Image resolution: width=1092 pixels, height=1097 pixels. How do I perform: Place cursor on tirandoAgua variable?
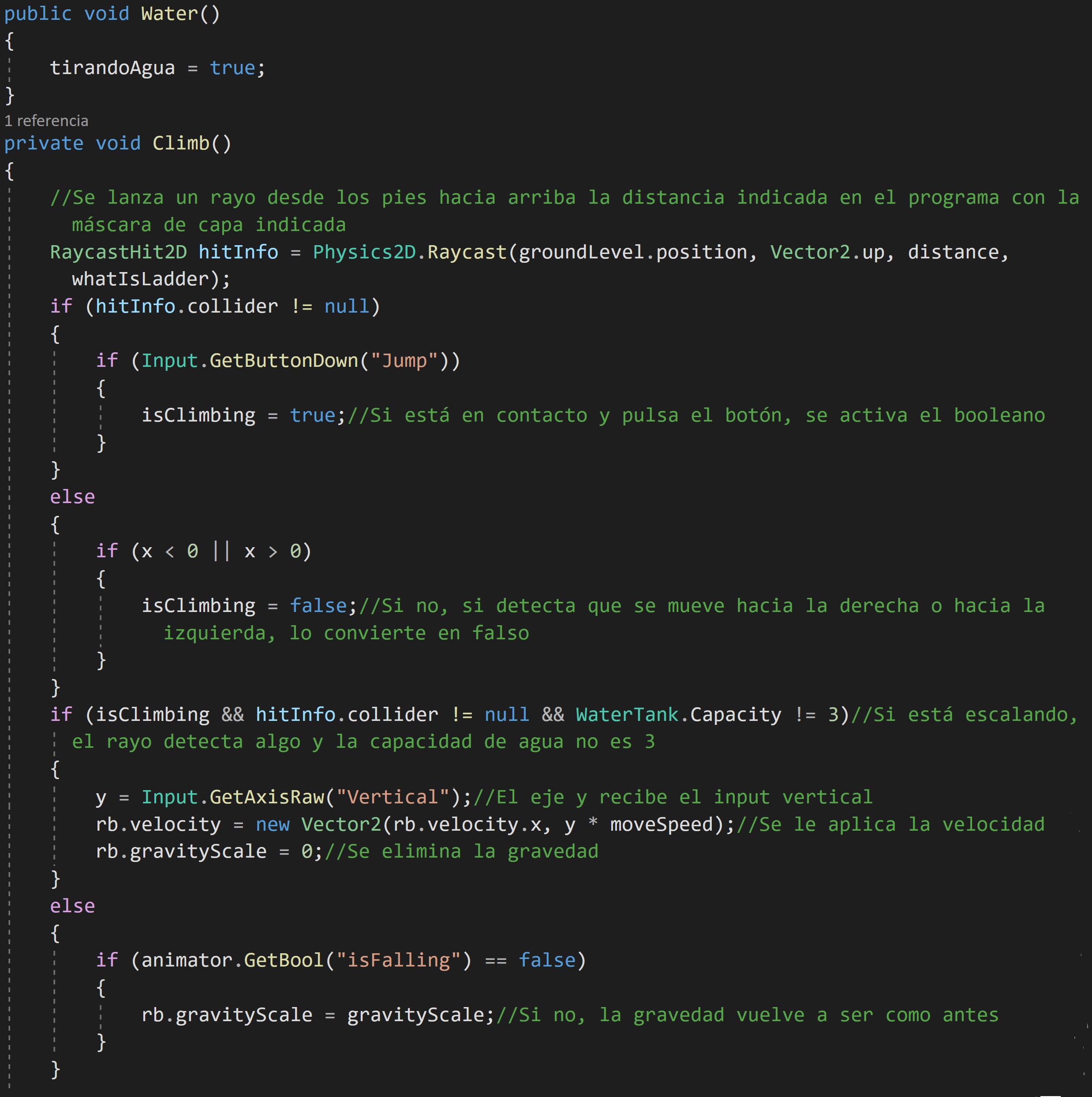pos(112,68)
